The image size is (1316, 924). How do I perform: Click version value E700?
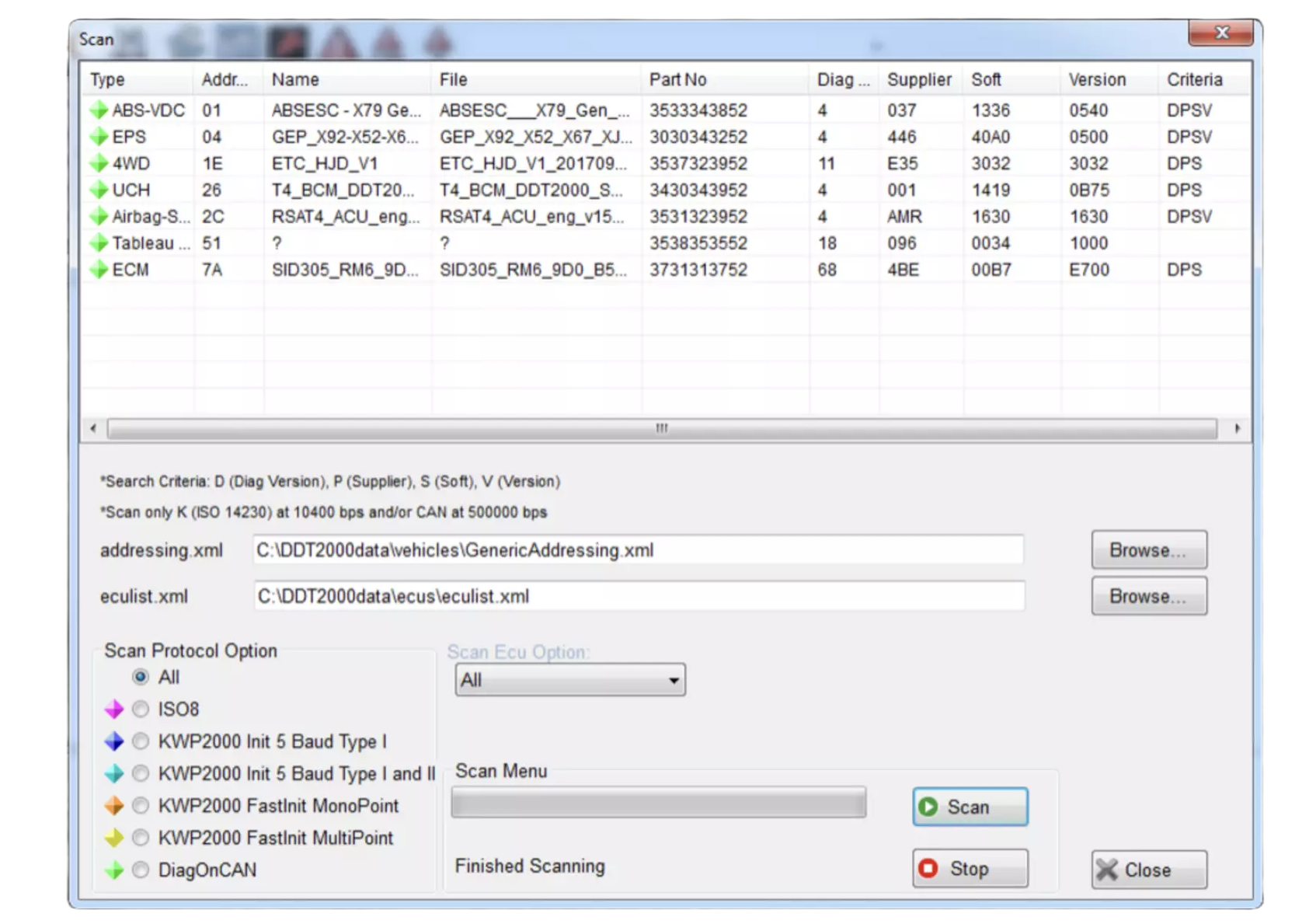tap(1089, 270)
